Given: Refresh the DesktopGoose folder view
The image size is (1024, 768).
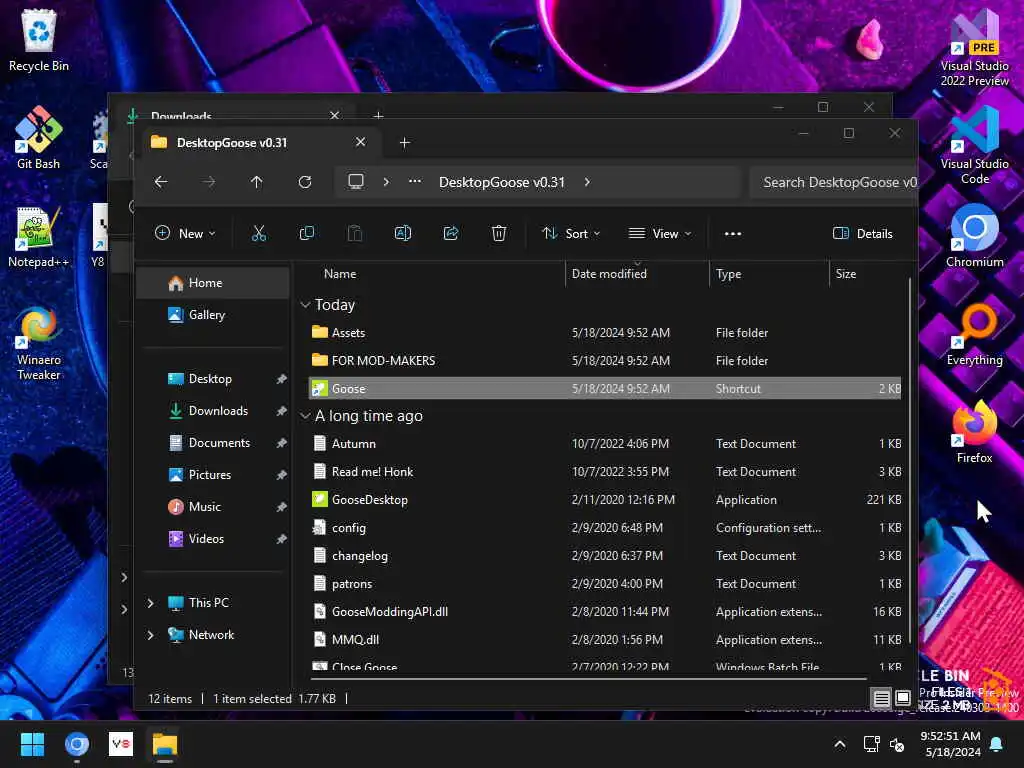Looking at the screenshot, I should 304,182.
